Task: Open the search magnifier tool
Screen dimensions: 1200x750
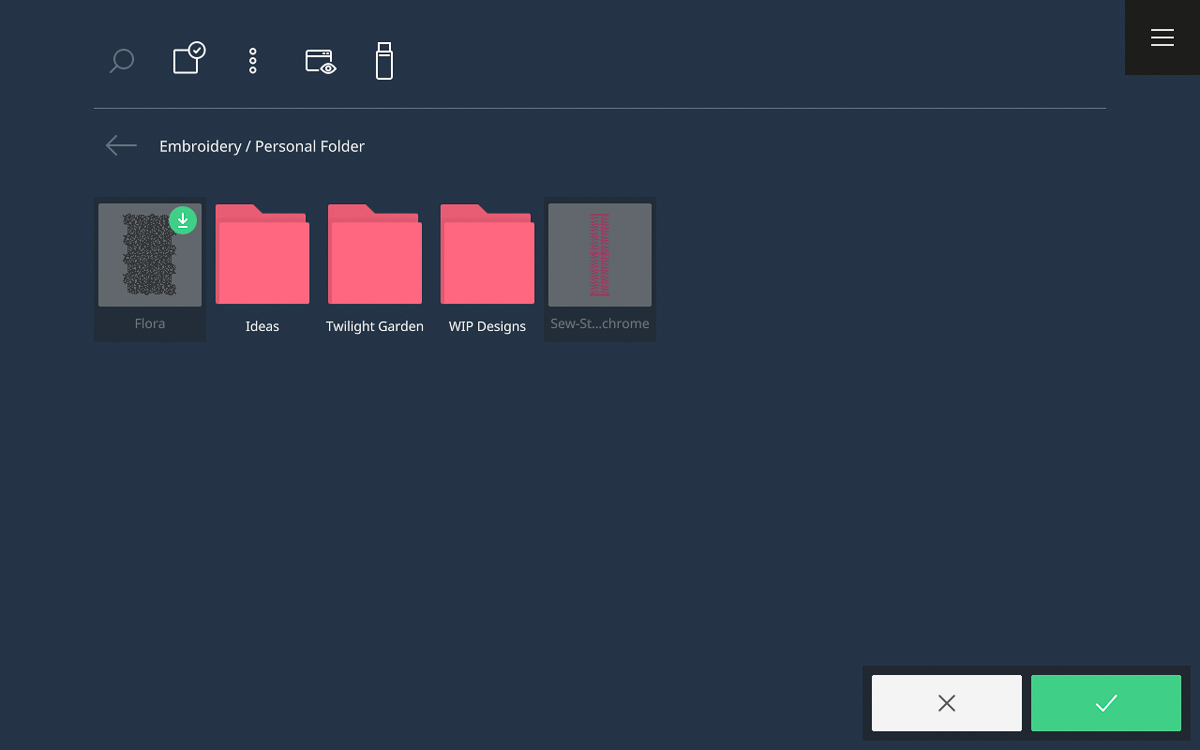Action: click(121, 62)
